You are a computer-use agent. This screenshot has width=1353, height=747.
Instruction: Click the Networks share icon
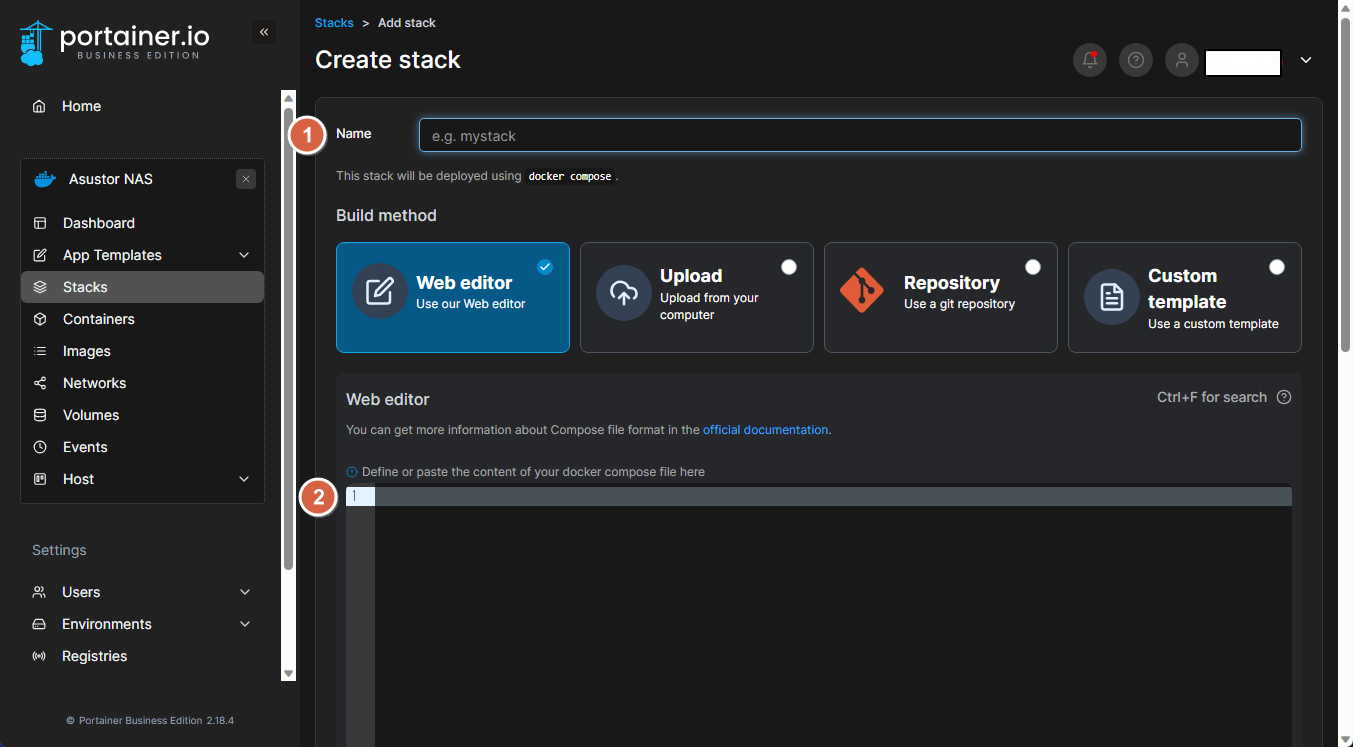(x=40, y=383)
